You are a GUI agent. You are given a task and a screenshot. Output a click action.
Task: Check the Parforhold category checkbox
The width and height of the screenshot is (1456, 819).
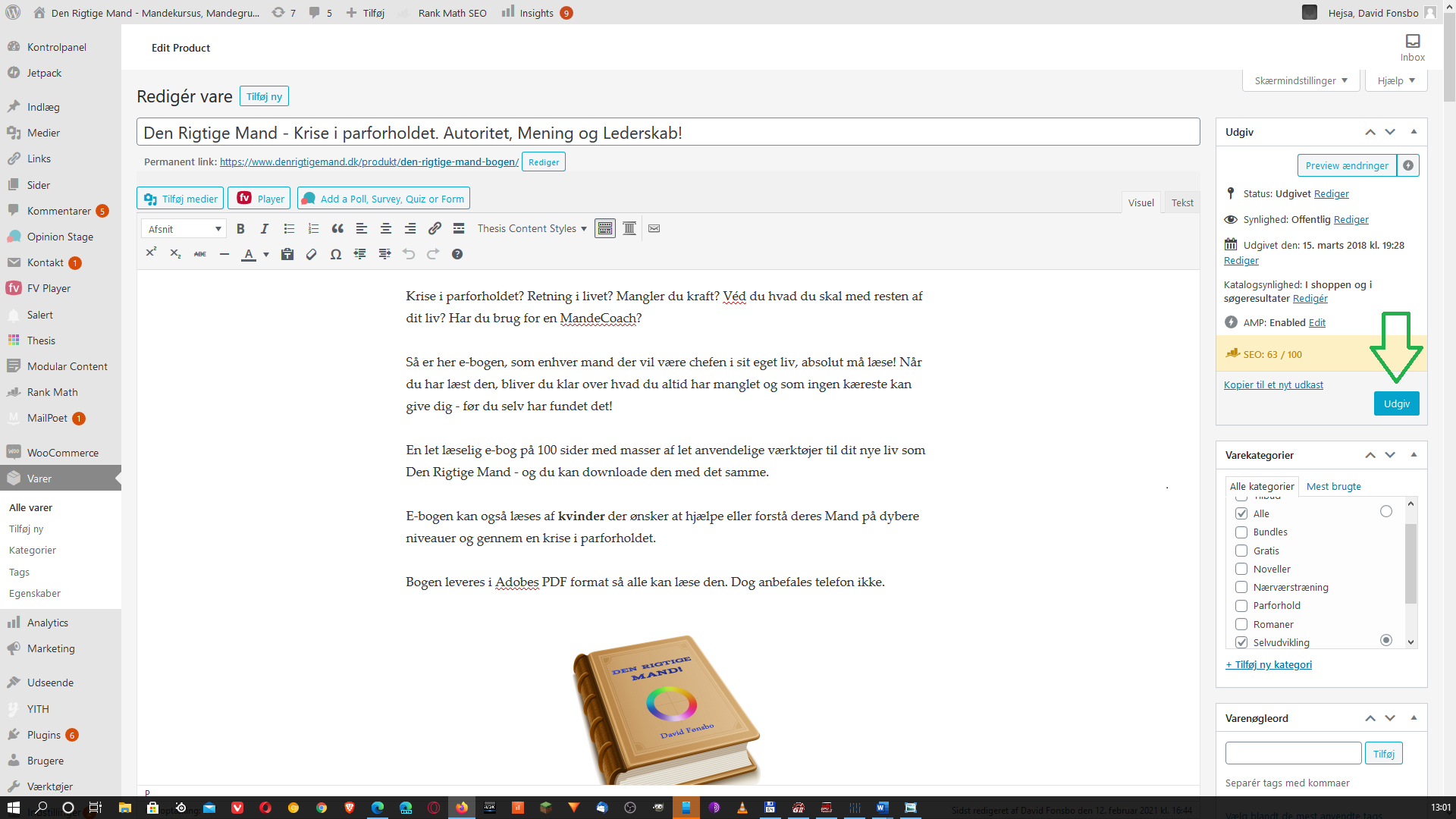[1241, 606]
